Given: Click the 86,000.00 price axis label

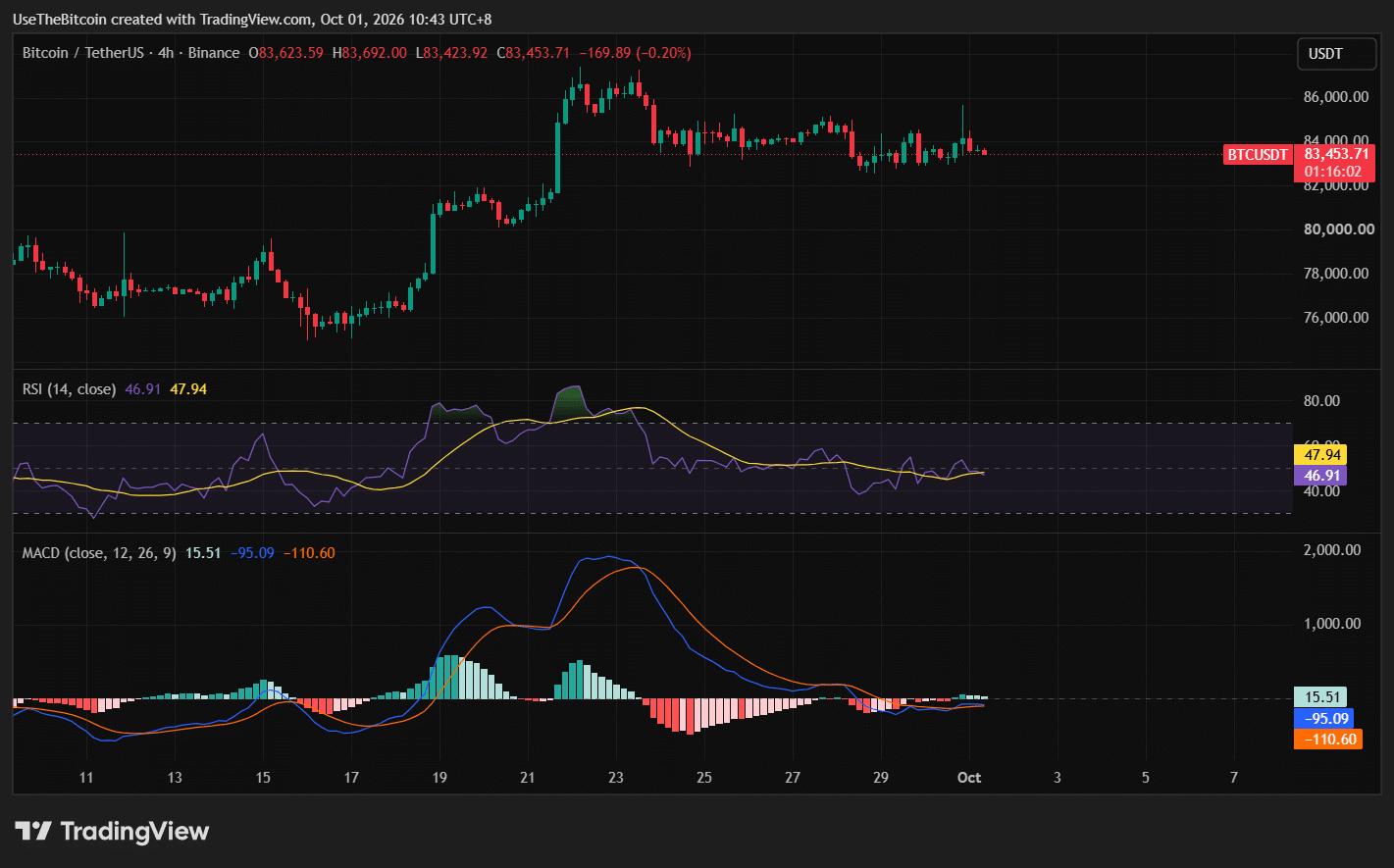Looking at the screenshot, I should click(1336, 97).
